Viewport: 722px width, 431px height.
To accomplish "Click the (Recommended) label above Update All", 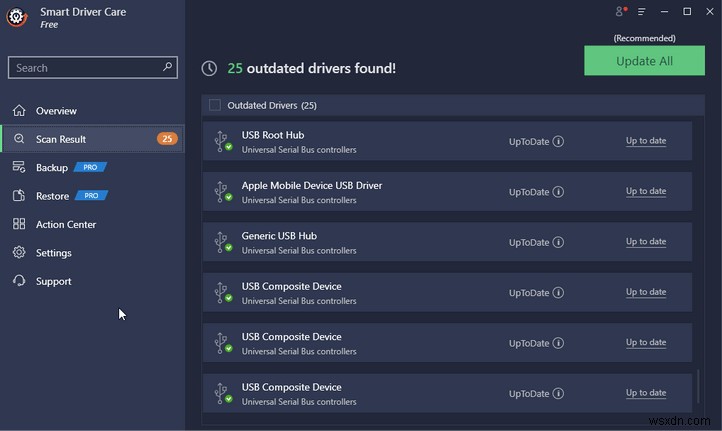I will coord(644,38).
